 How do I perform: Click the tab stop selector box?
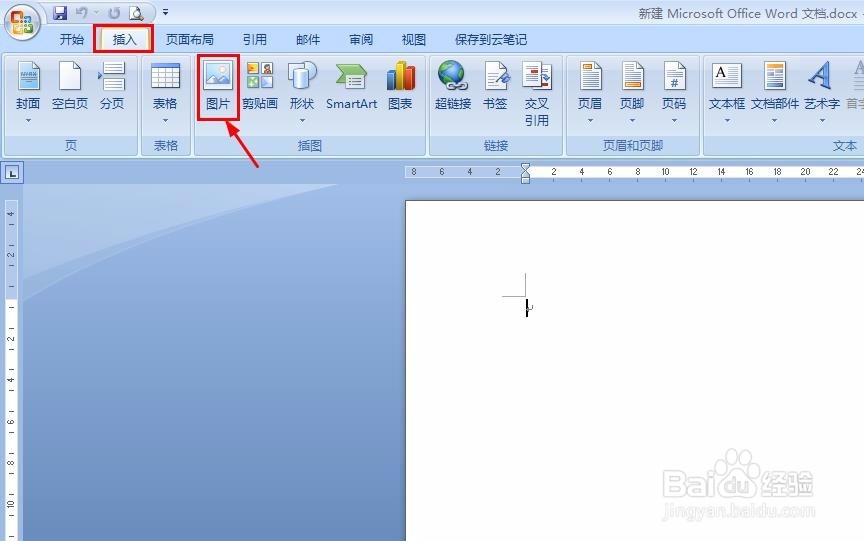[12, 173]
